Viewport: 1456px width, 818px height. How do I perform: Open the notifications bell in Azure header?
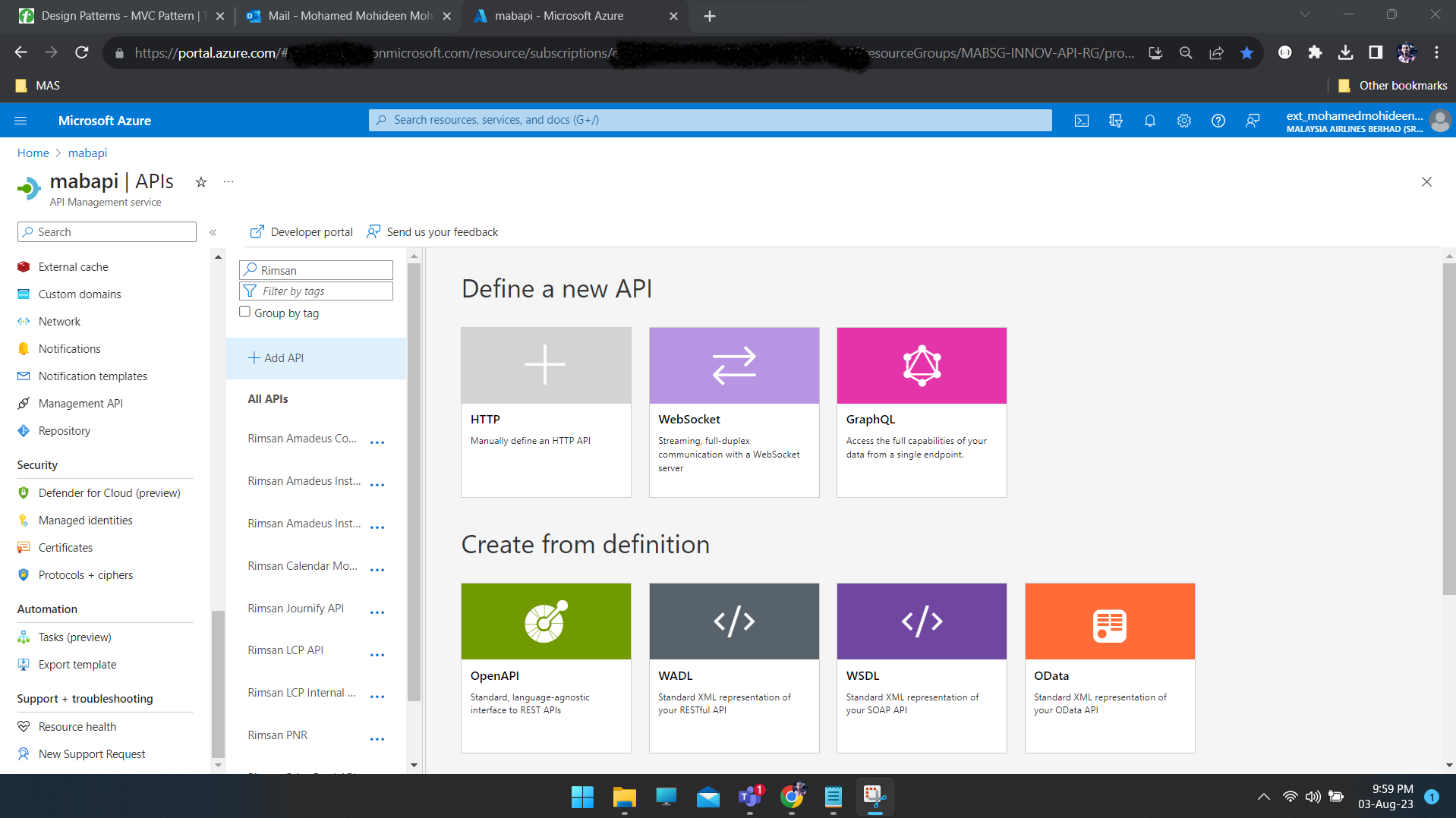pyautogui.click(x=1150, y=121)
